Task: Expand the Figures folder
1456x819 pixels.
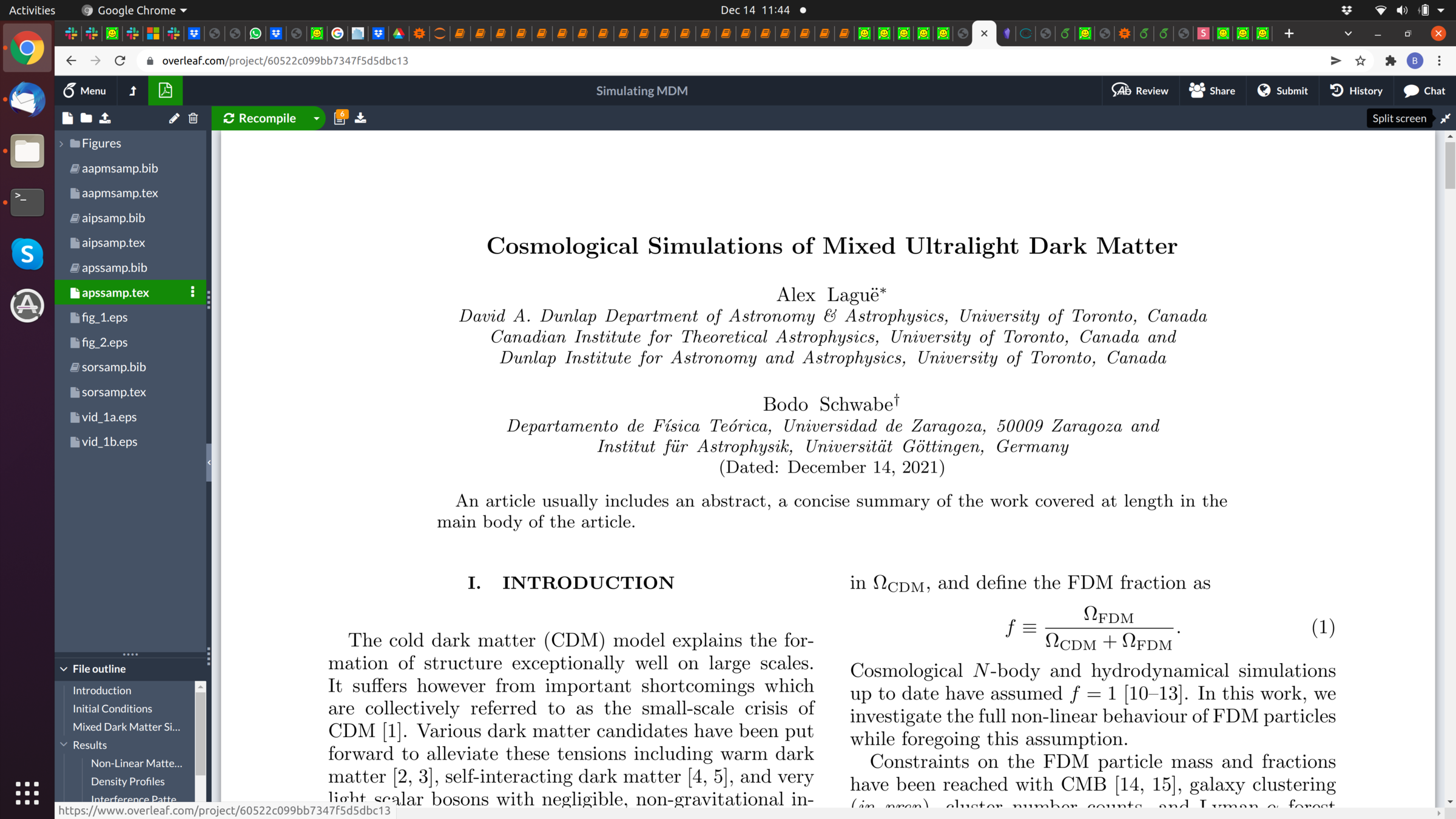Action: 61,144
